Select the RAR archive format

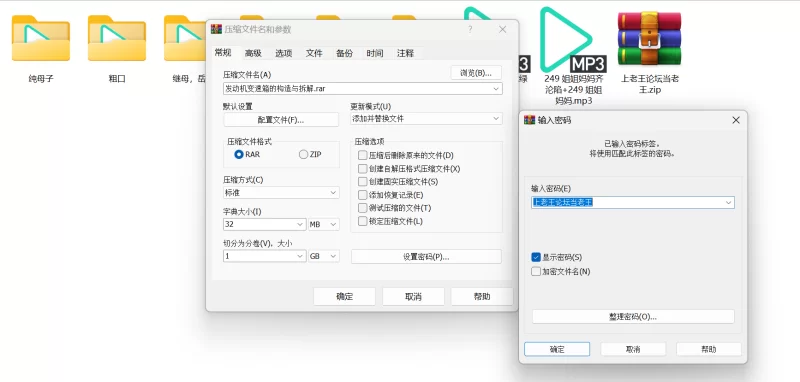click(x=247, y=155)
